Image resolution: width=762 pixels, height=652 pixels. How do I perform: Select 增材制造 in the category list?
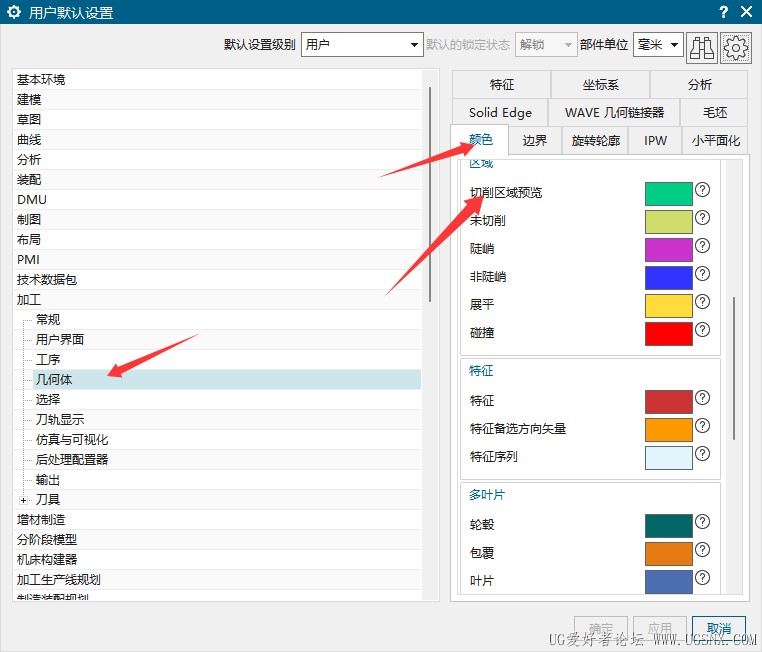217,520
